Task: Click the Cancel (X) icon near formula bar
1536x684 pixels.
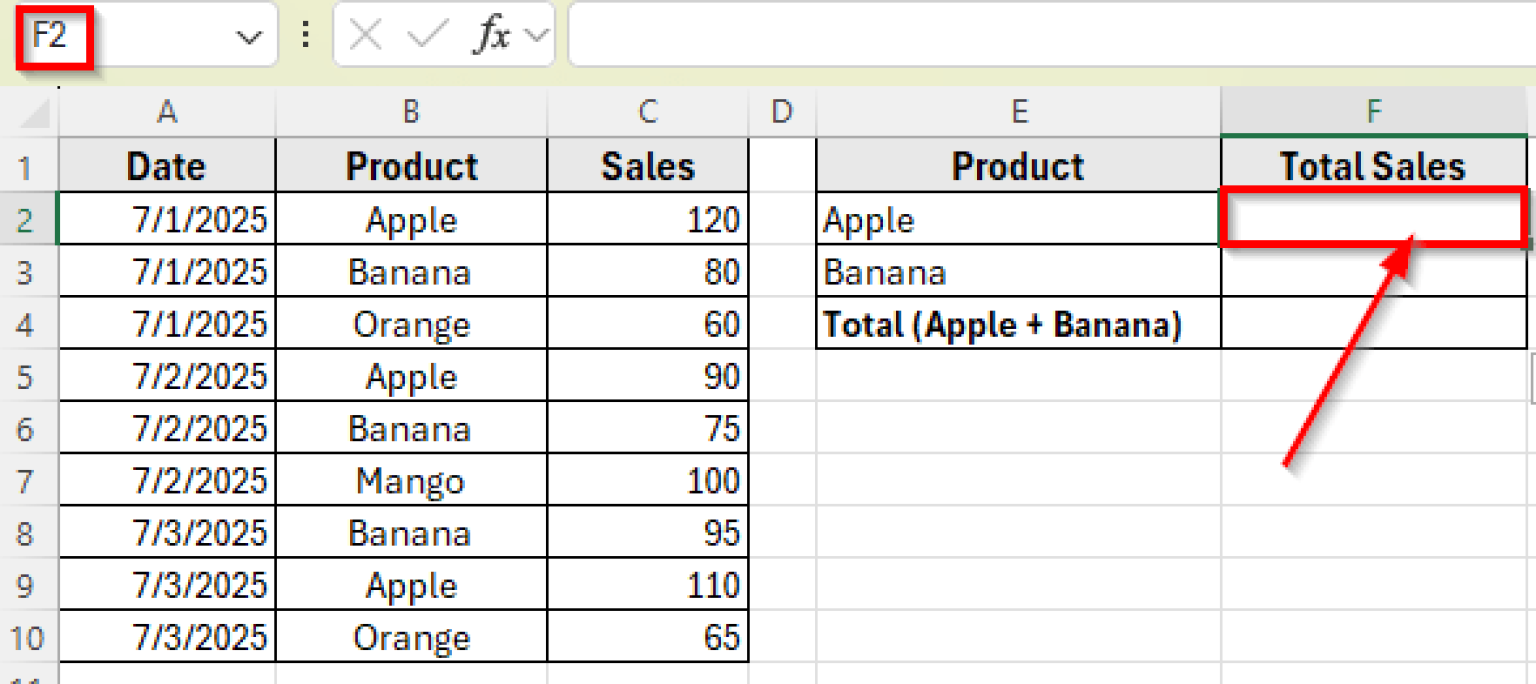Action: (365, 34)
